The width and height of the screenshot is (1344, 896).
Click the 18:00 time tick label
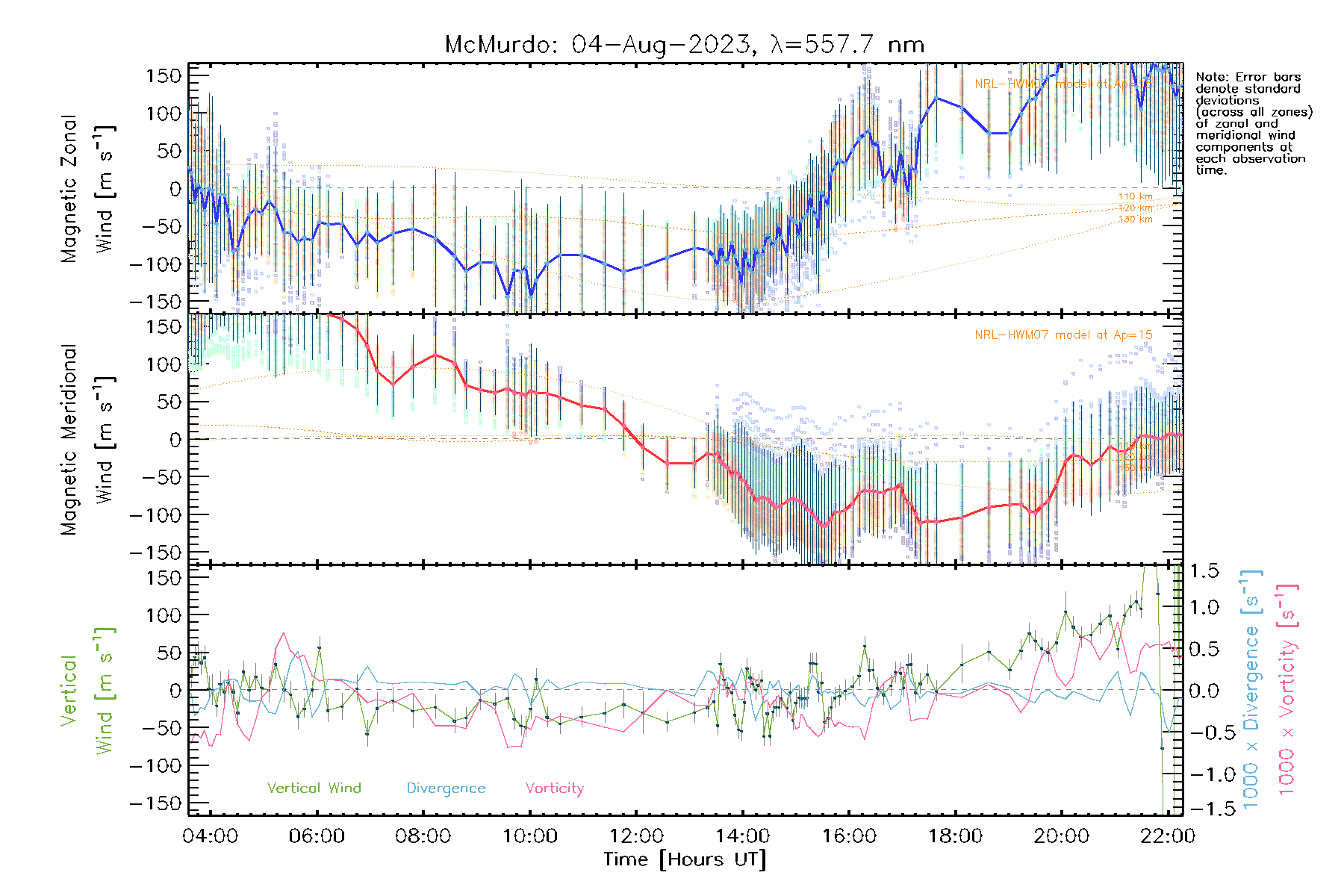(955, 836)
